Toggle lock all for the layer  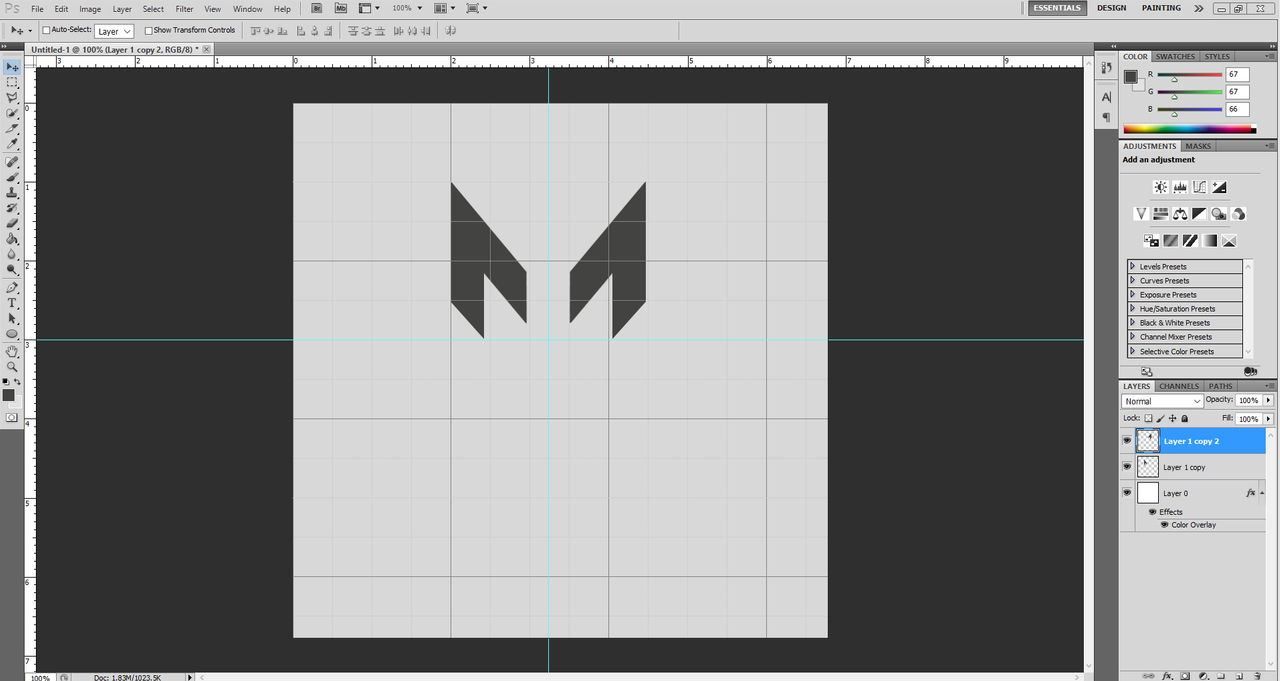(1185, 419)
